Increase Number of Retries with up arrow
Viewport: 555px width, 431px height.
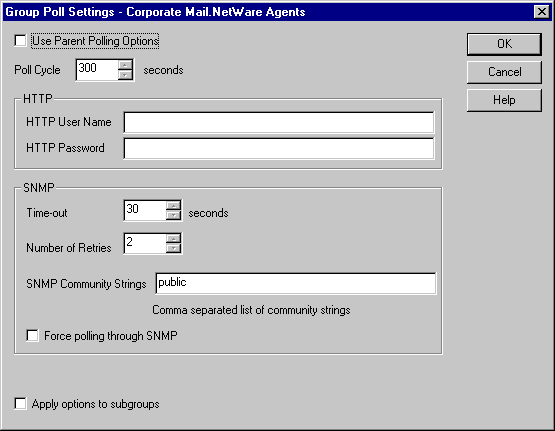click(x=173, y=239)
